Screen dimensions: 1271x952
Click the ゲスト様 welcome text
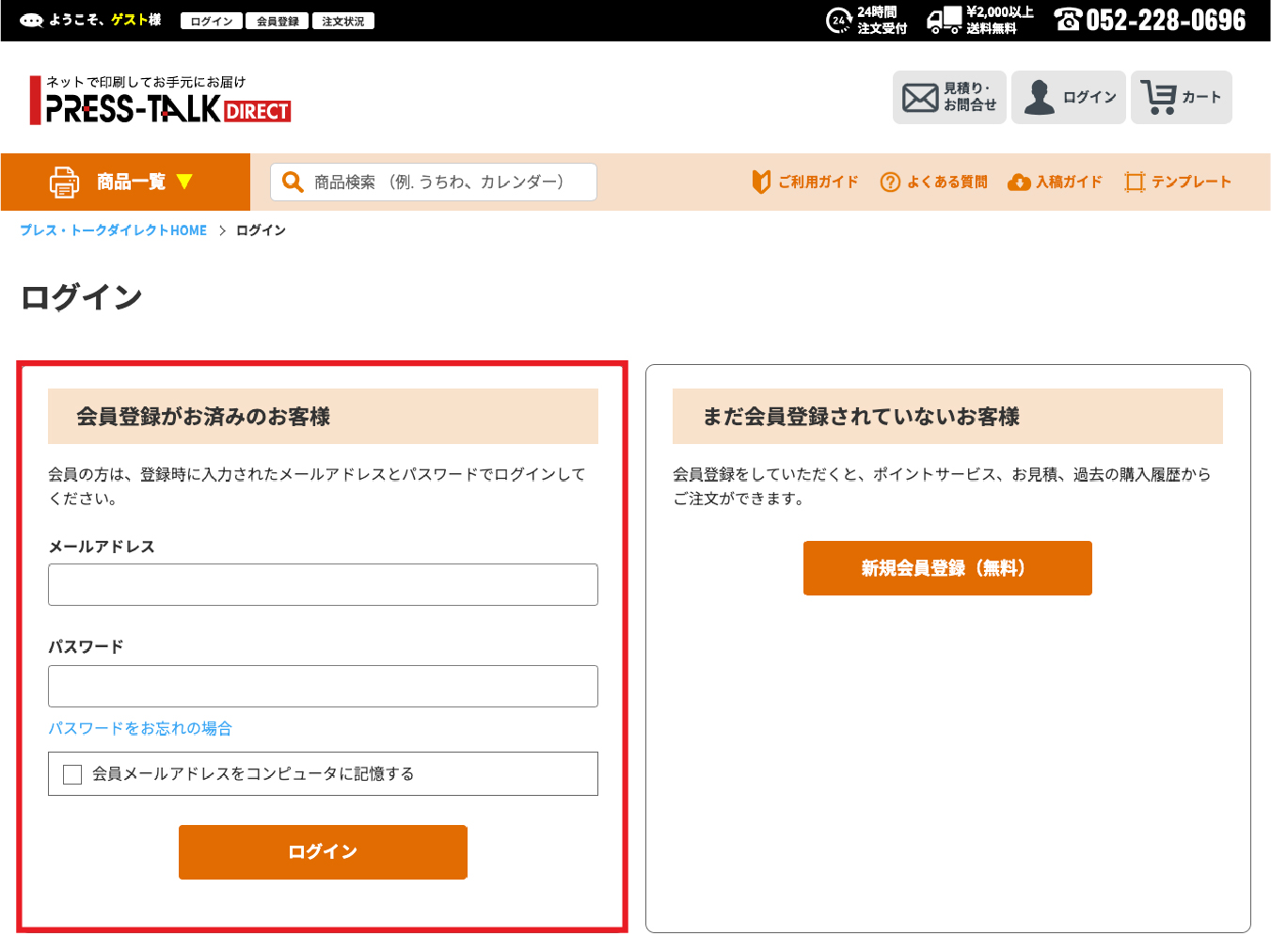[x=135, y=20]
